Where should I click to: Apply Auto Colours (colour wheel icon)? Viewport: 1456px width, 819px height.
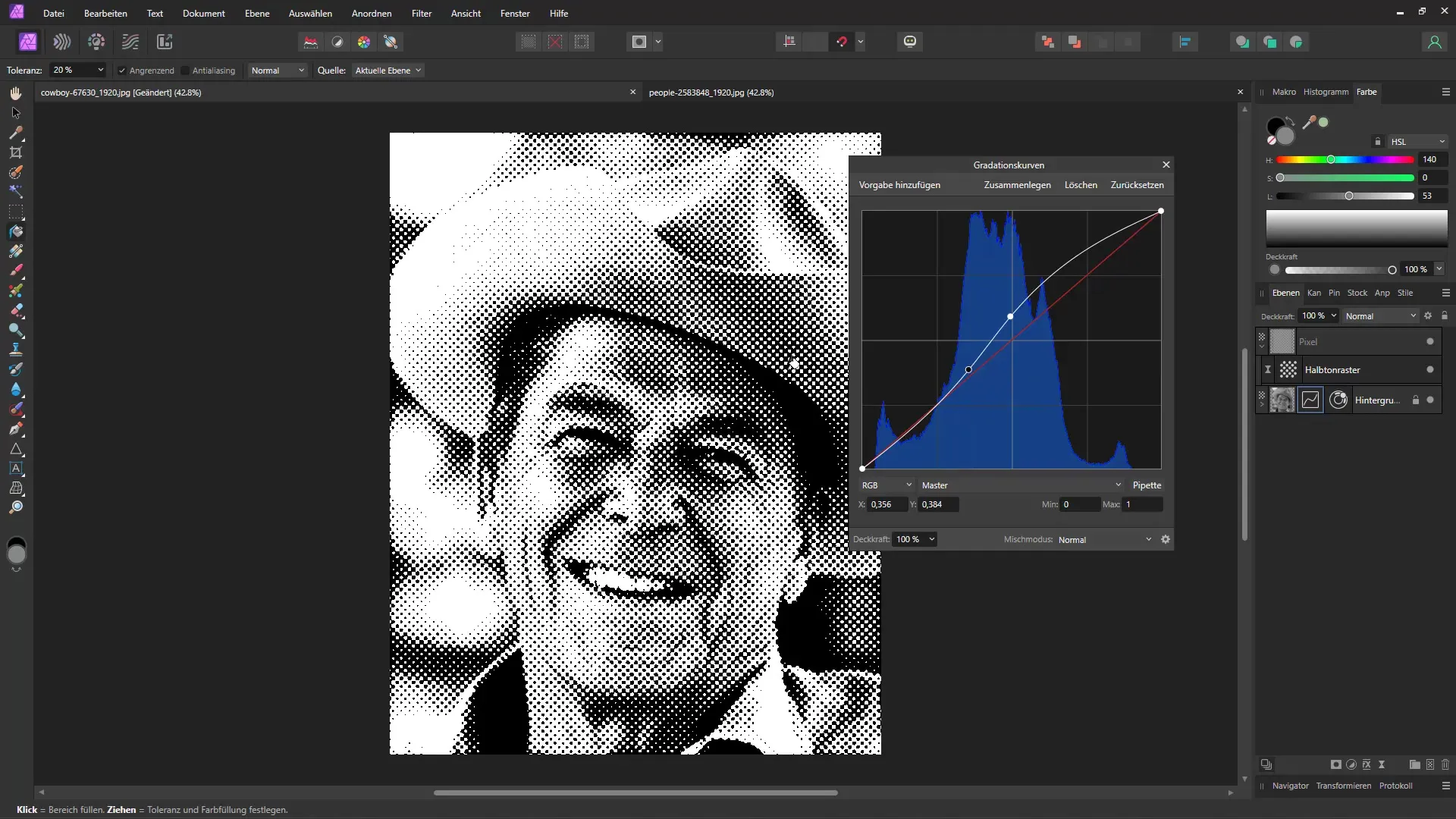coord(364,42)
